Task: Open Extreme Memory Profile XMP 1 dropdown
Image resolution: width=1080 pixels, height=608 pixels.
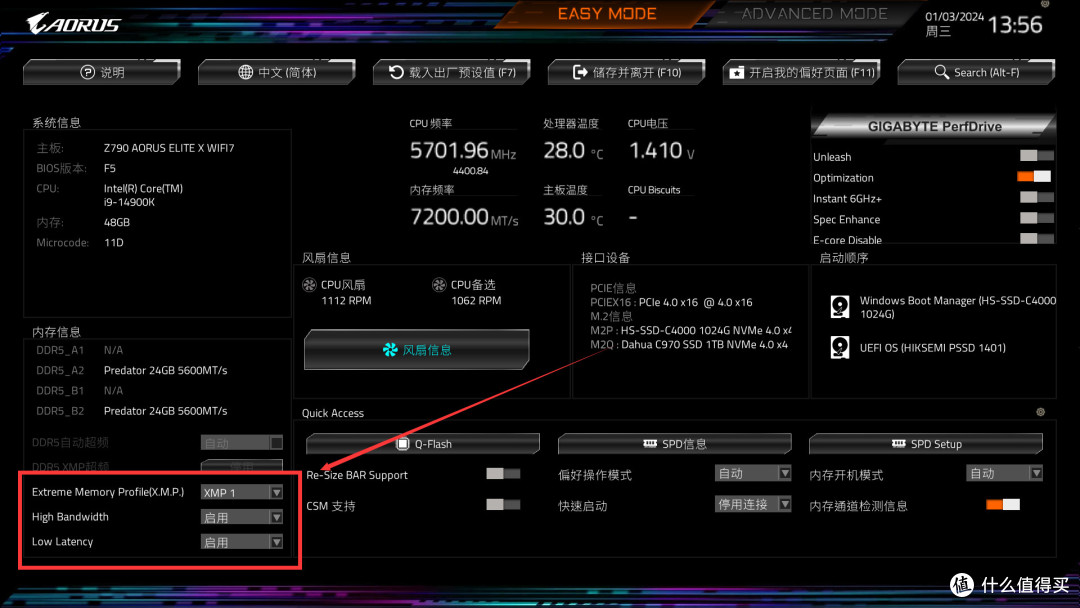Action: point(242,492)
